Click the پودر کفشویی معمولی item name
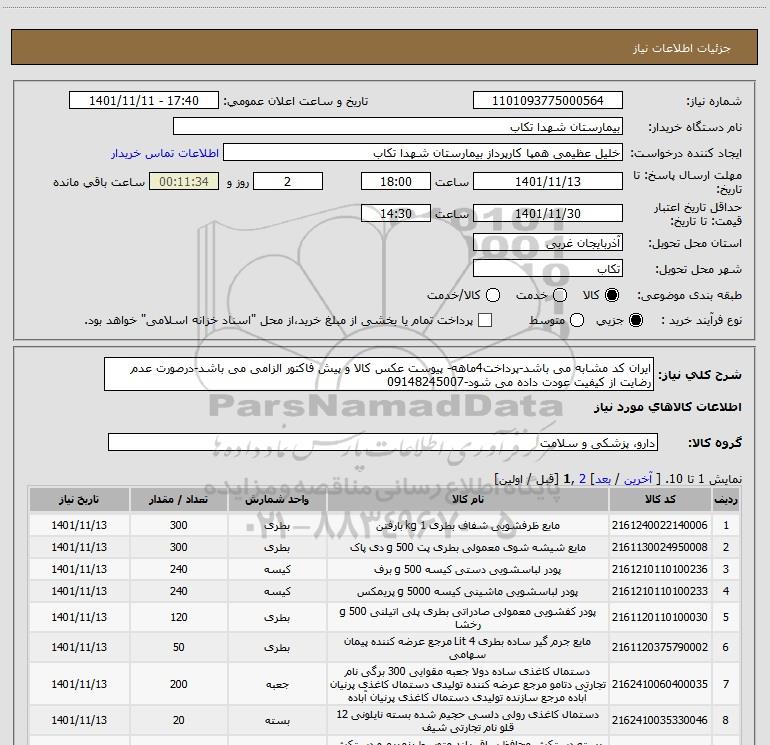 point(468,618)
